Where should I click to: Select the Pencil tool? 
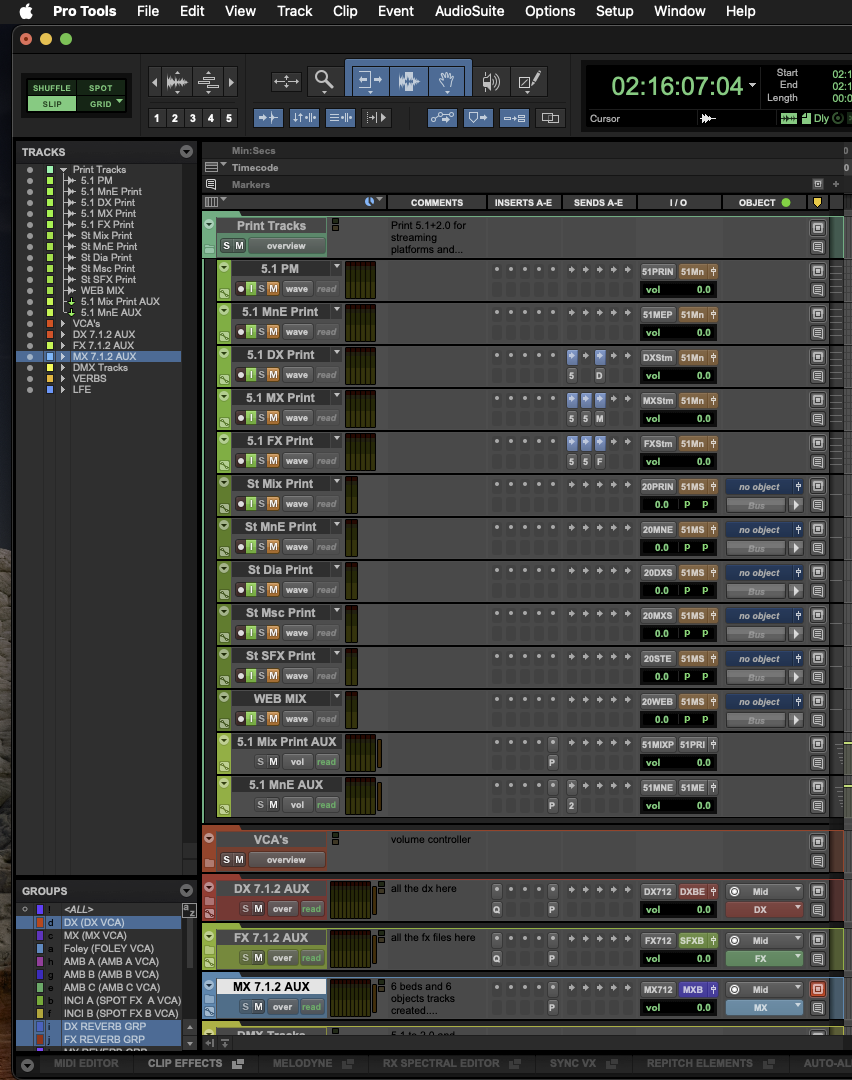pos(528,81)
